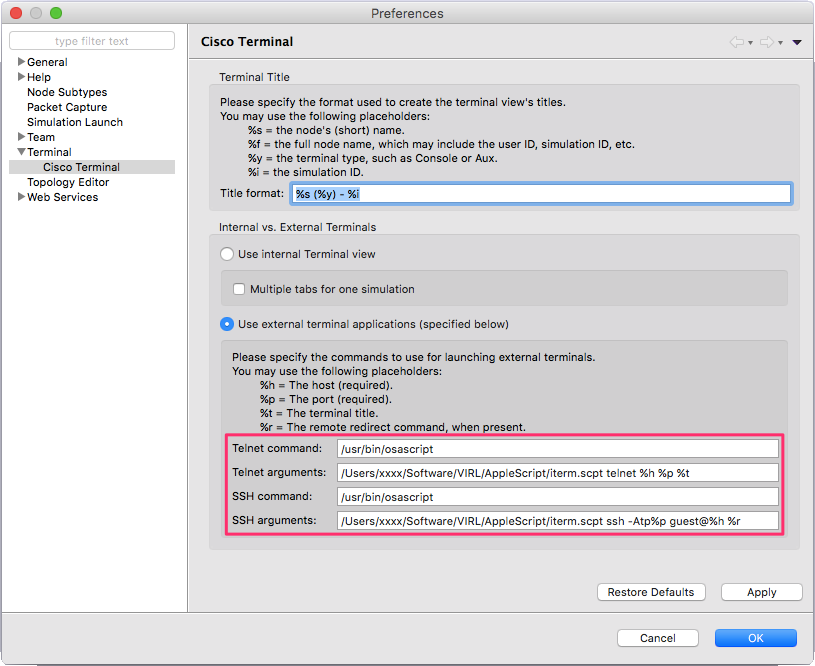The image size is (815, 666).
Task: Click the Telnet command field
Action: pyautogui.click(x=558, y=449)
